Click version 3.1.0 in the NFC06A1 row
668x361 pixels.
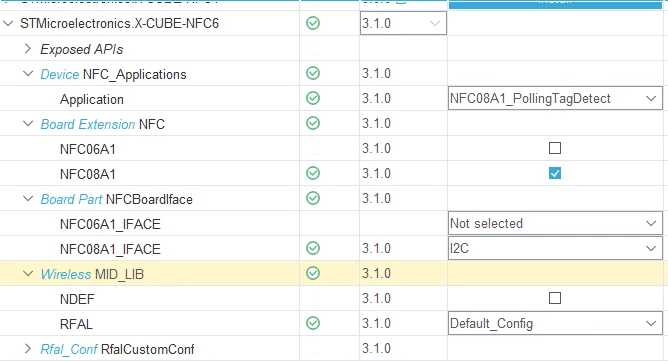[x=377, y=148]
